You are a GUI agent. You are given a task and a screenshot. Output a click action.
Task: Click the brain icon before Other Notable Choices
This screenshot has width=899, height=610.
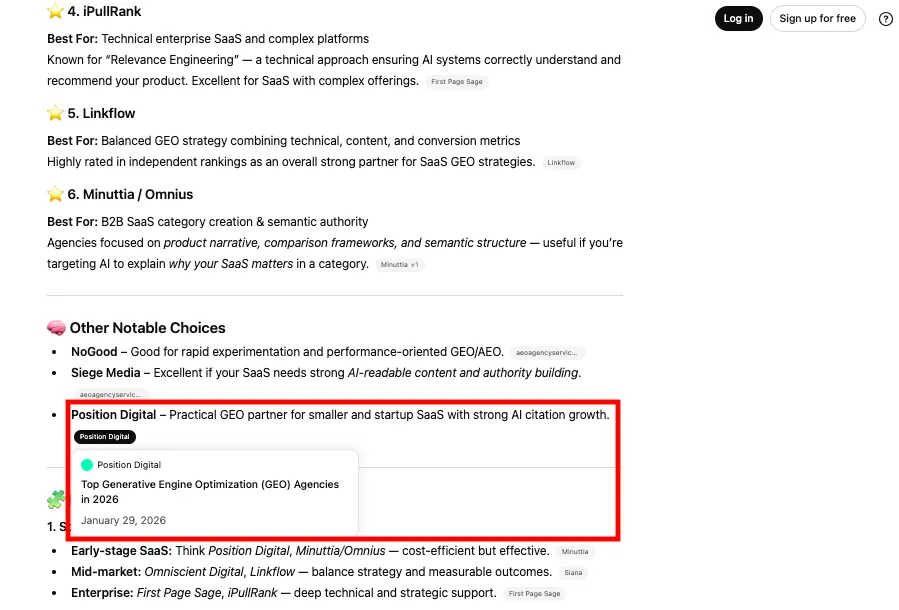click(56, 328)
